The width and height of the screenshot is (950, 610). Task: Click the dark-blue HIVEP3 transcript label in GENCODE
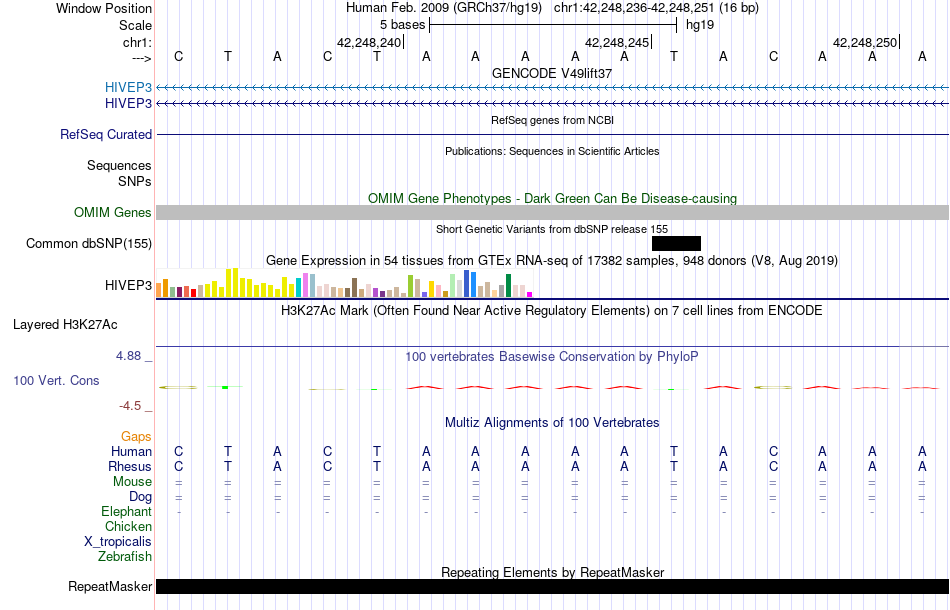pyautogui.click(x=128, y=104)
